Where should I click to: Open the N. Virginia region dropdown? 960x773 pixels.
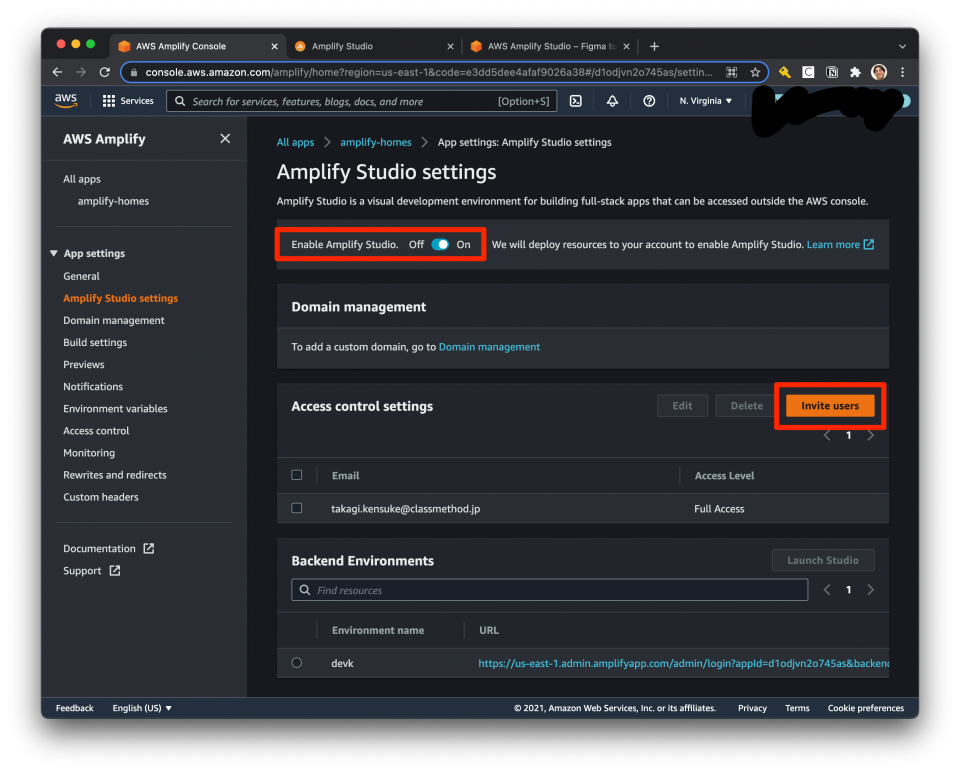[x=705, y=101]
